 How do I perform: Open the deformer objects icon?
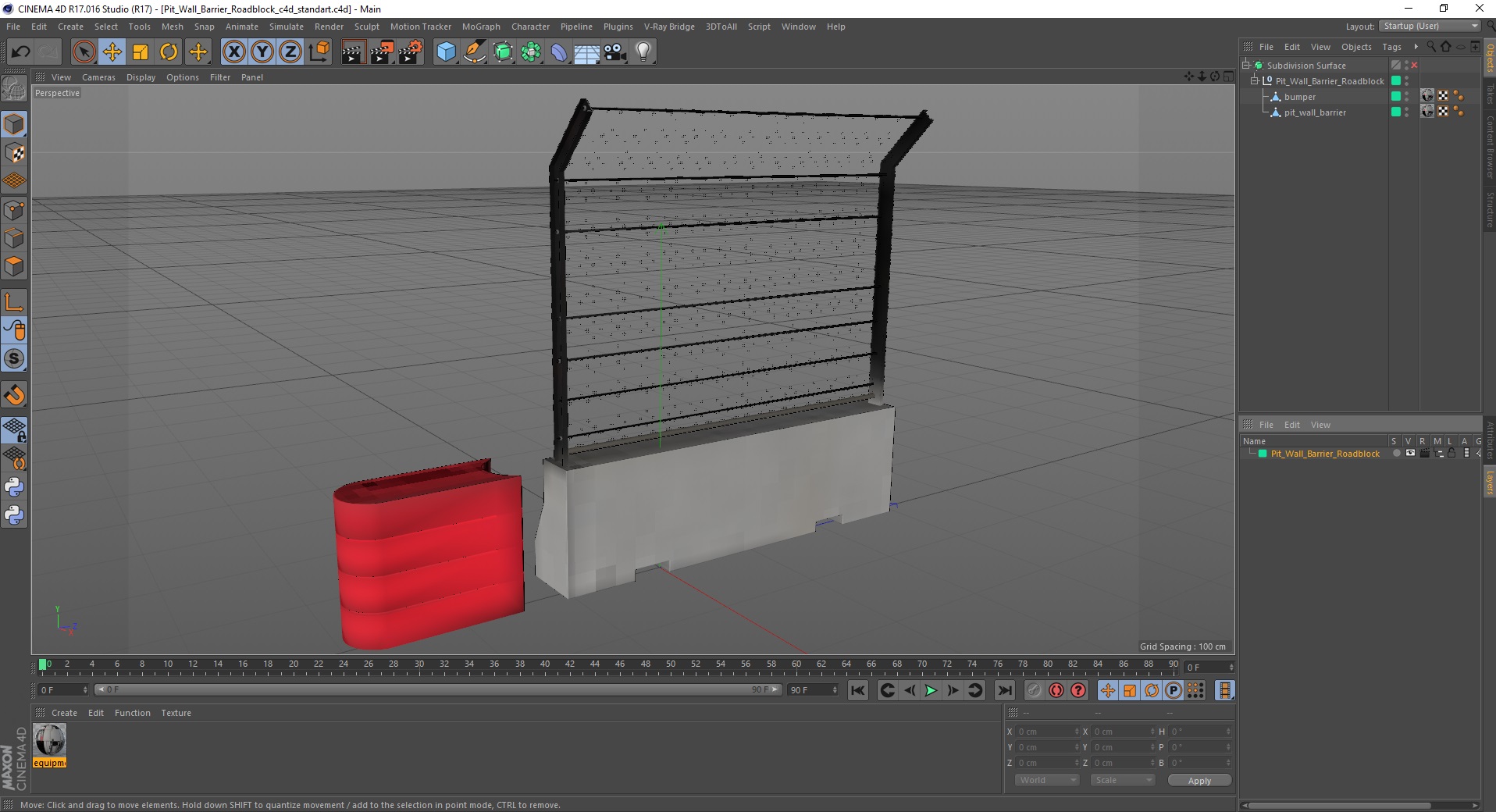559,52
